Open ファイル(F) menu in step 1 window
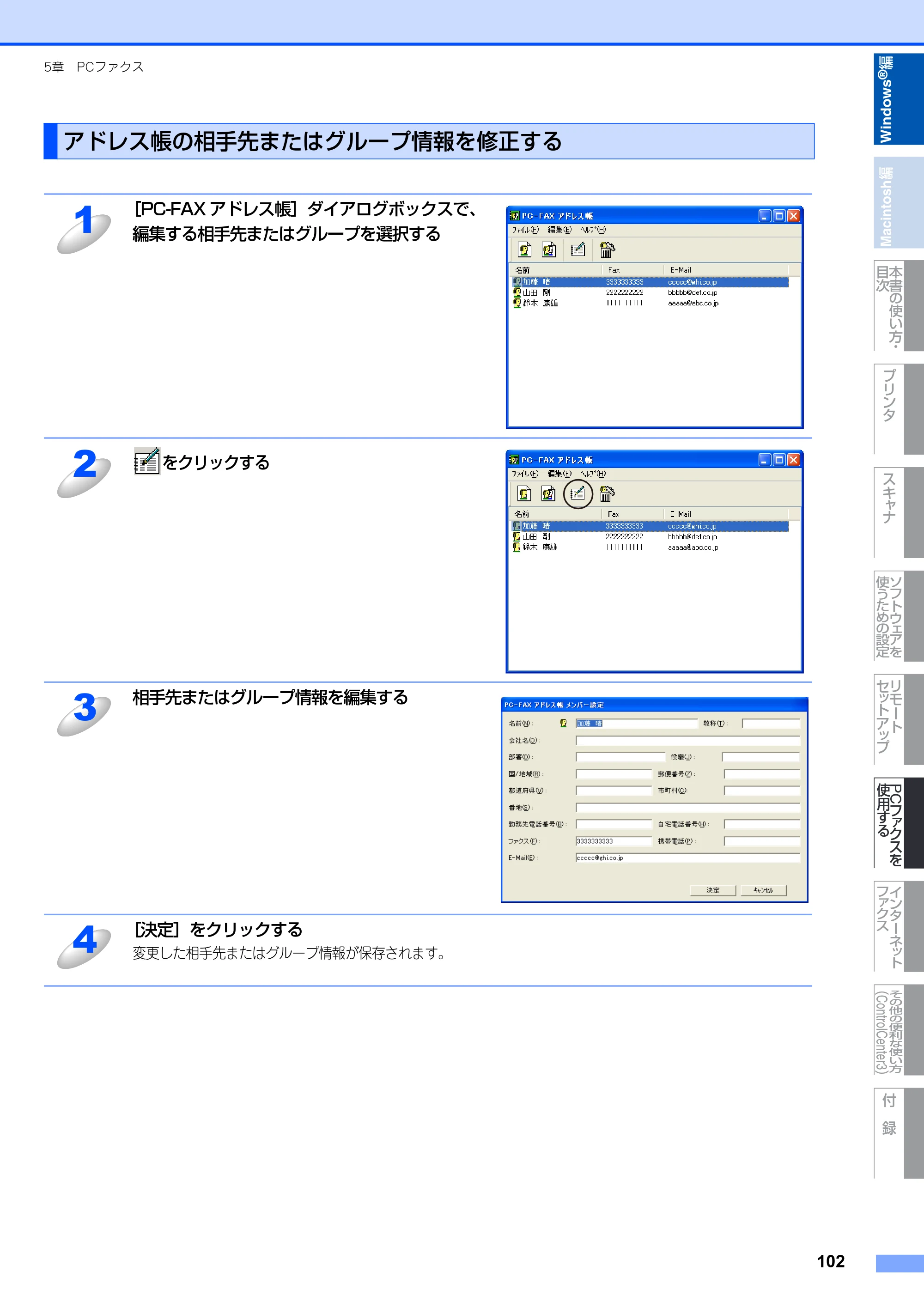 click(525, 230)
